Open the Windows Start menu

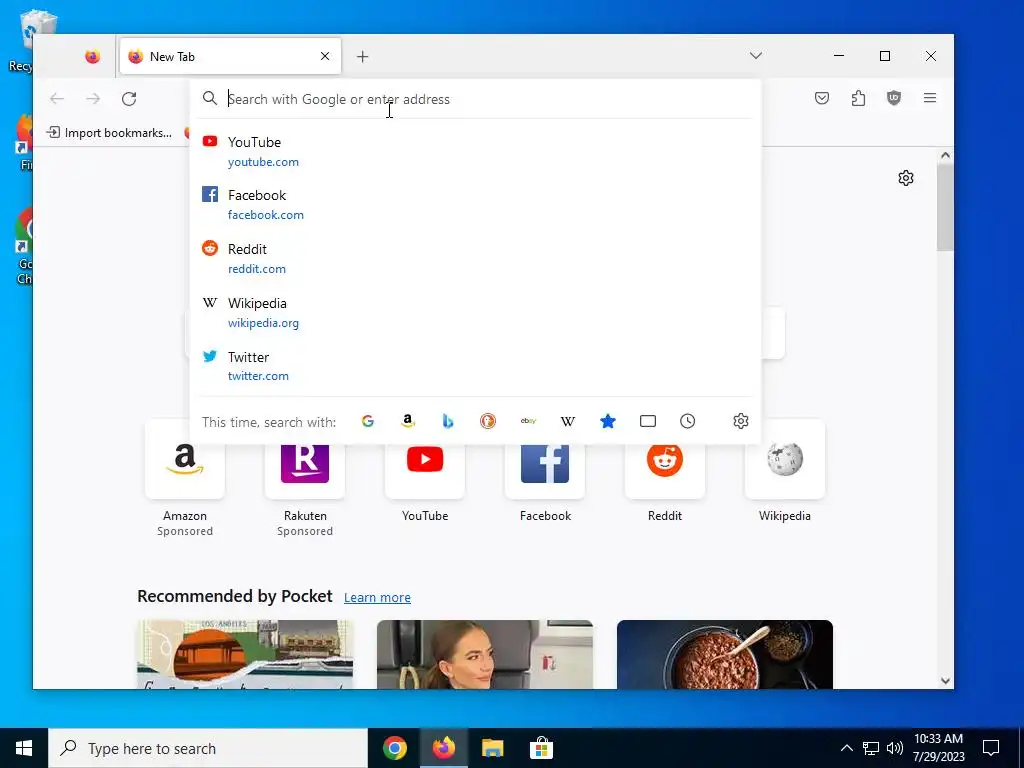tap(24, 748)
